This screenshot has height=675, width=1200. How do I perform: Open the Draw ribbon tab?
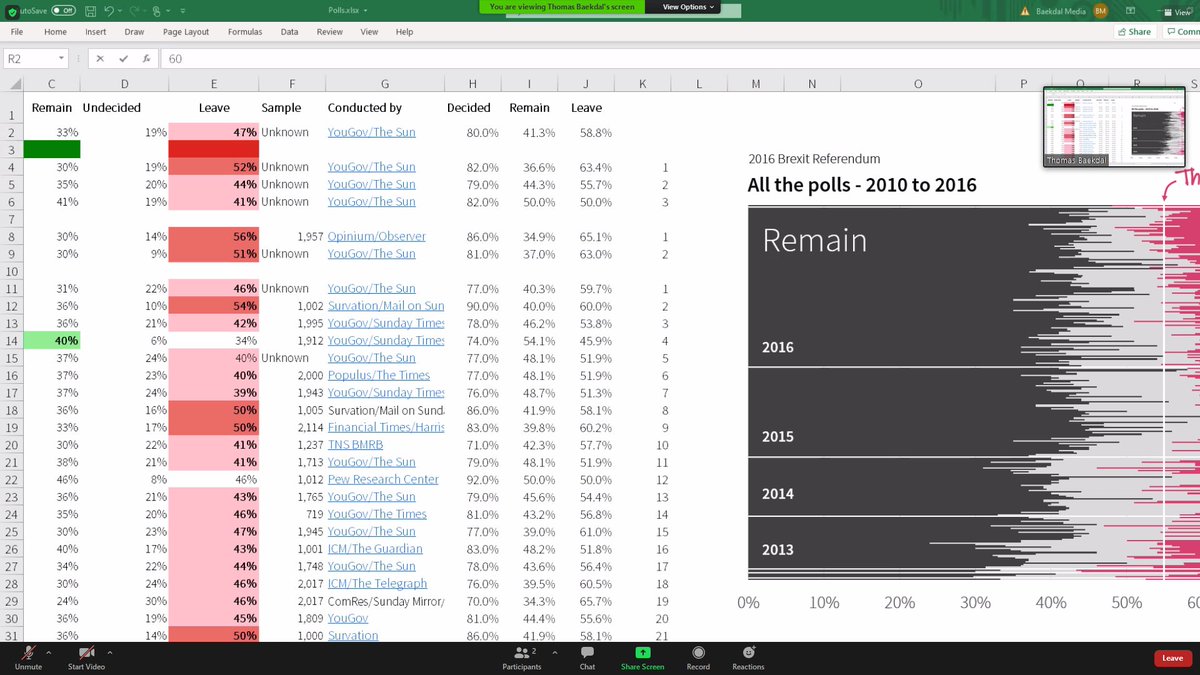134,32
